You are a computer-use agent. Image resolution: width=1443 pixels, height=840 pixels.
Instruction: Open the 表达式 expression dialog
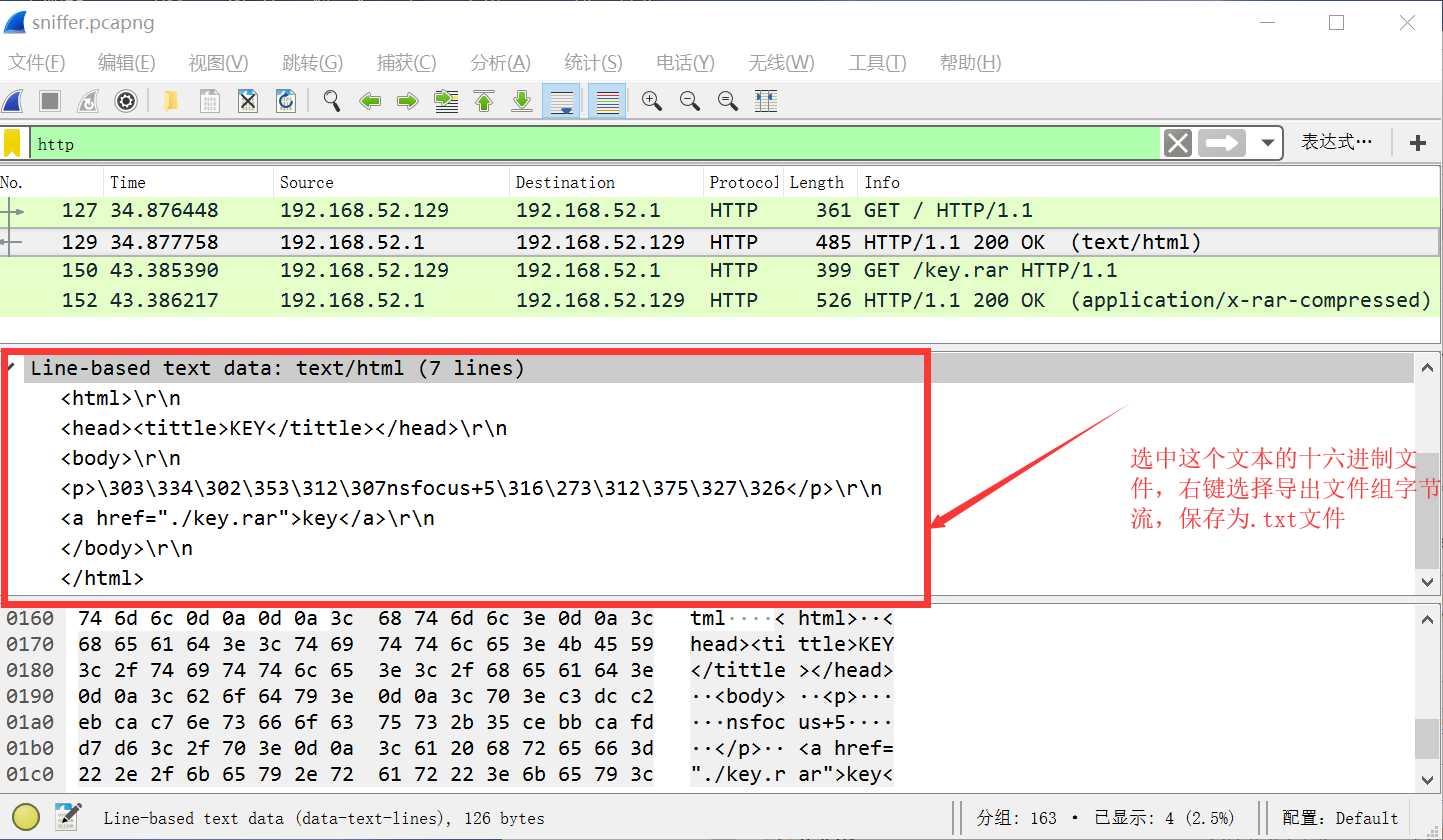tap(1336, 143)
